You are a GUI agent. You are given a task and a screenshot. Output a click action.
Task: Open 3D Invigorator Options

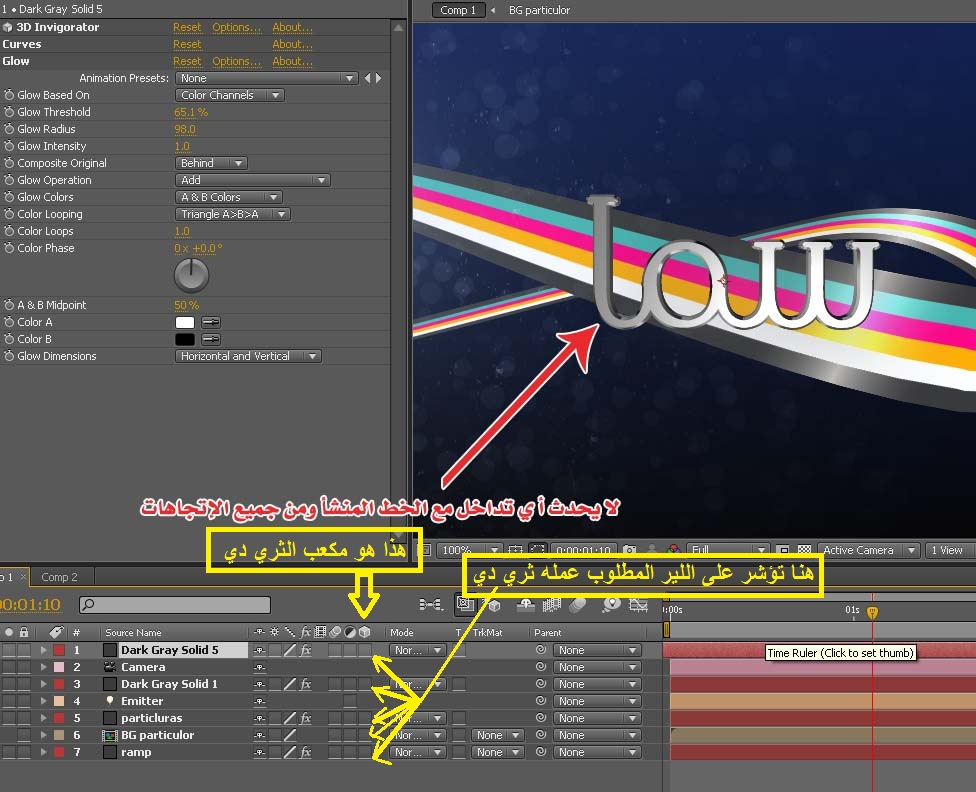pos(237,27)
